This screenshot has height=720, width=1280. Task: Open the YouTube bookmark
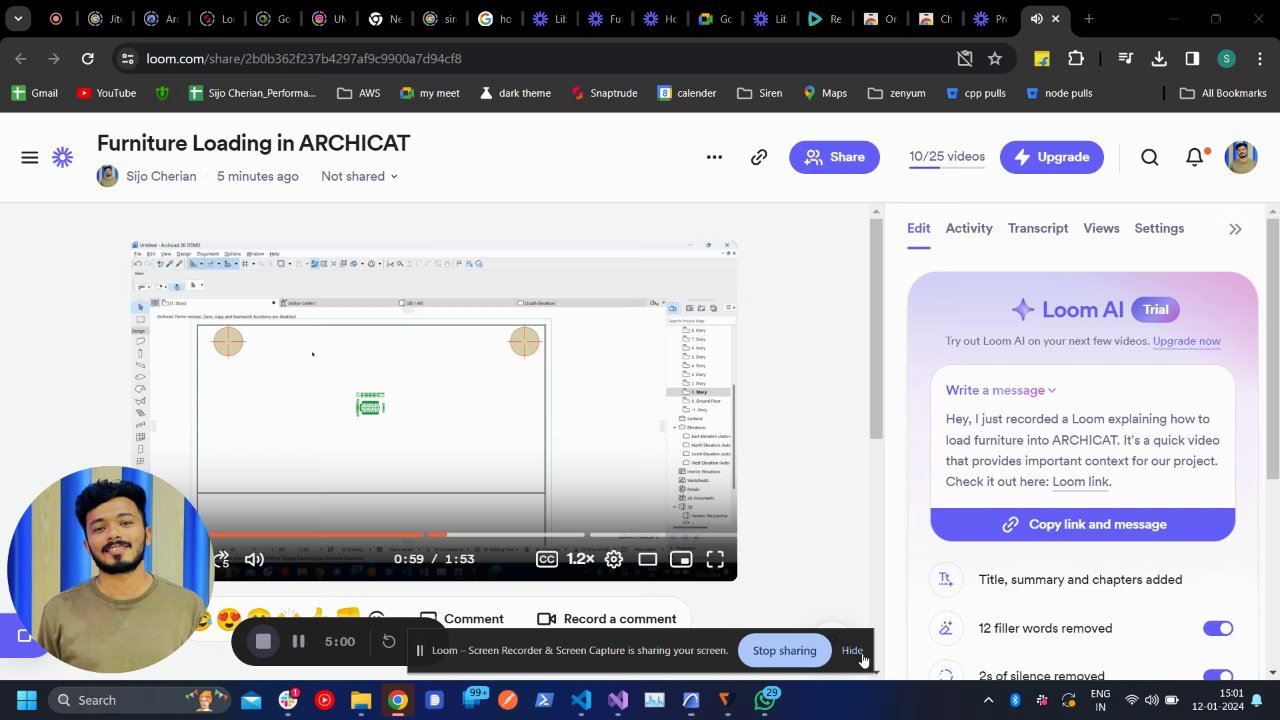tap(106, 93)
